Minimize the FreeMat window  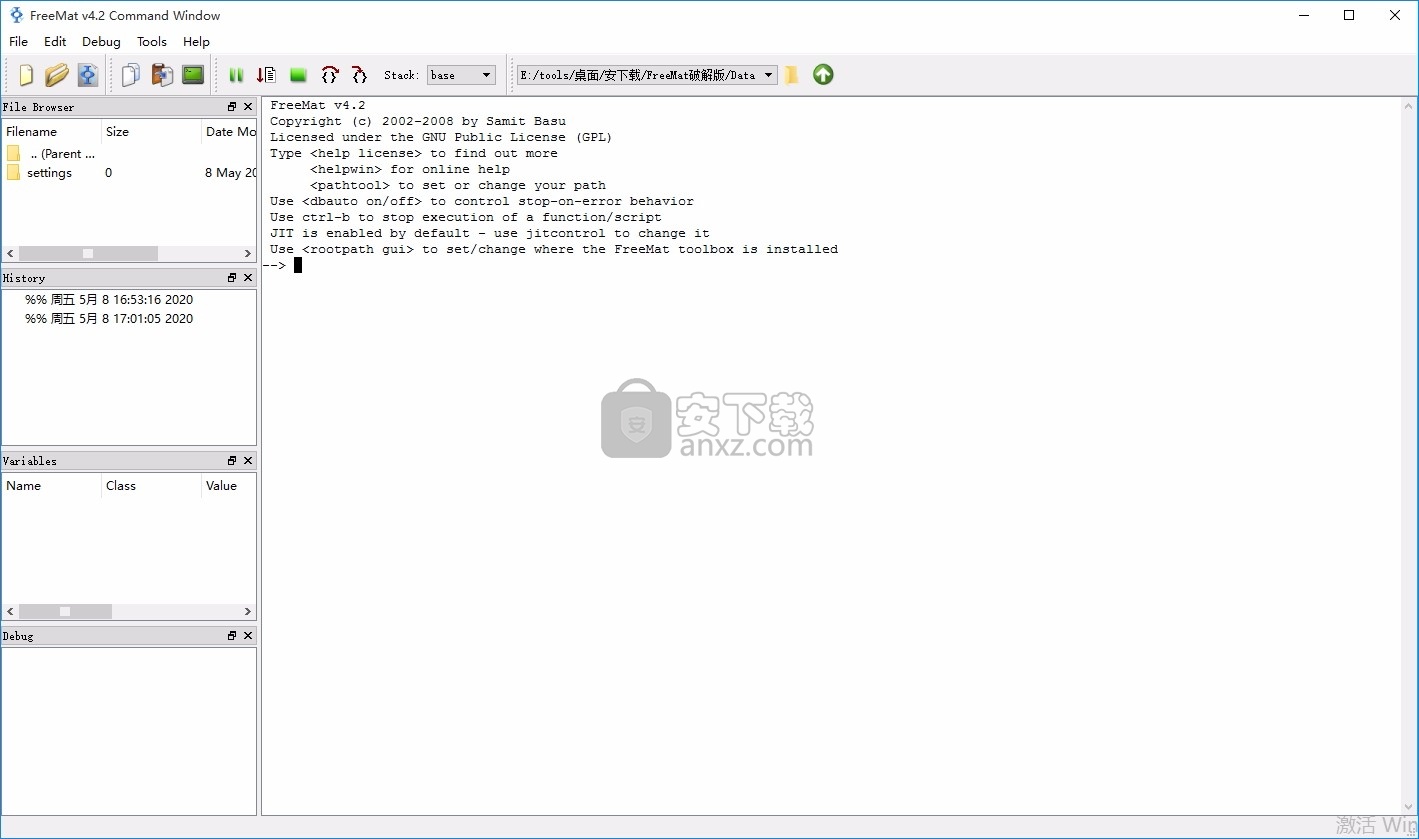(x=1304, y=15)
